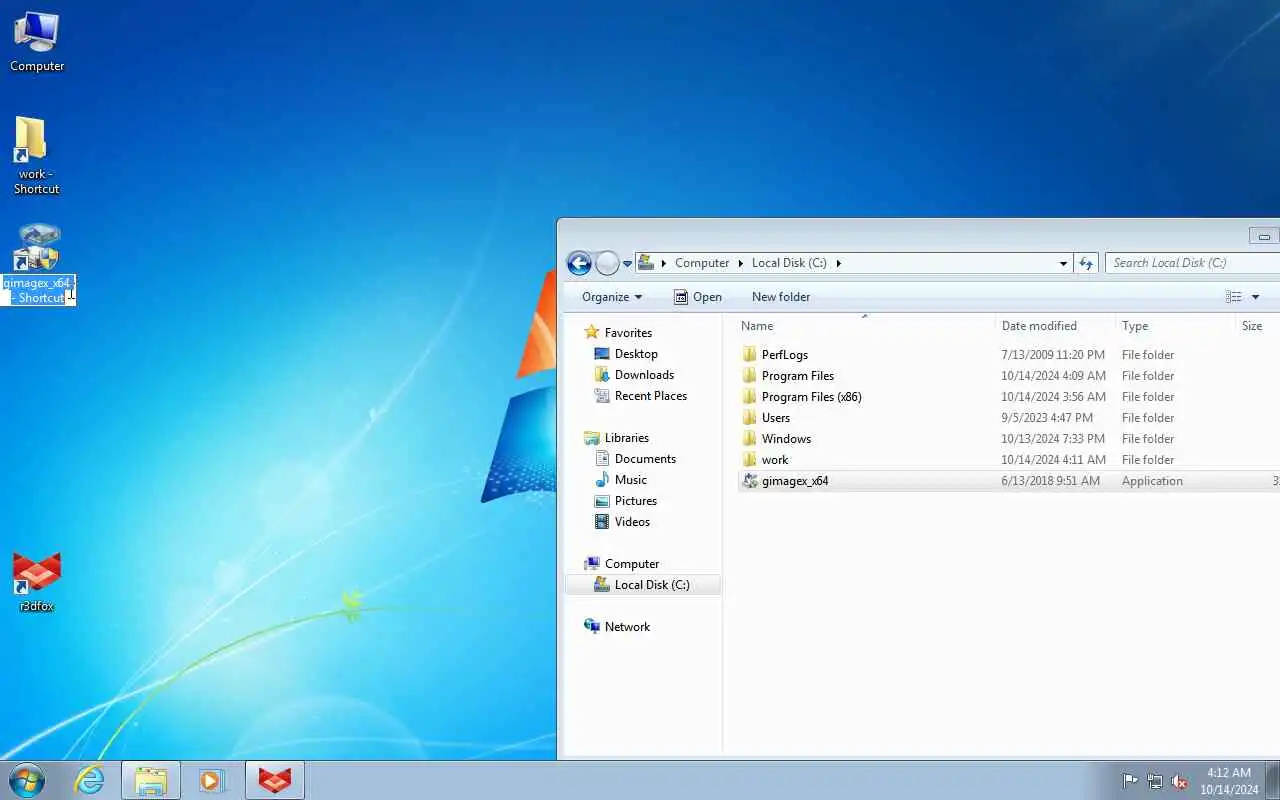Select the Program Files folder
Image resolution: width=1280 pixels, height=800 pixels.
[x=797, y=376]
